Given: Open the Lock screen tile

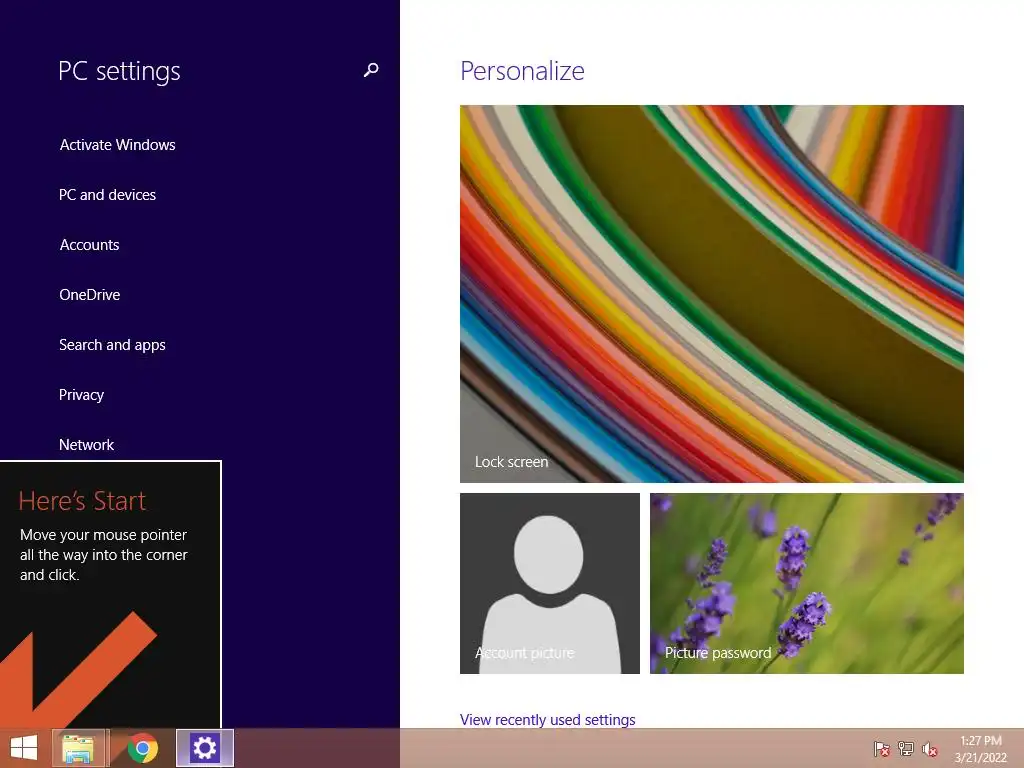Looking at the screenshot, I should (x=711, y=294).
